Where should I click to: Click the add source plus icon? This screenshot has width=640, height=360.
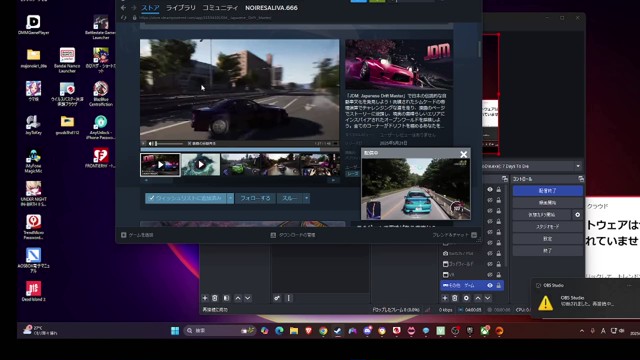[x=444, y=298]
